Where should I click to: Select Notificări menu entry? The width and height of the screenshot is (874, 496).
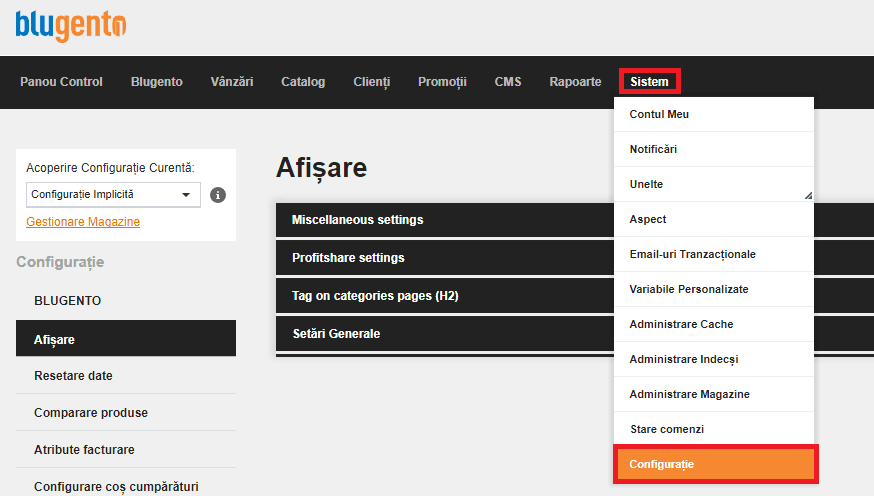click(x=714, y=149)
